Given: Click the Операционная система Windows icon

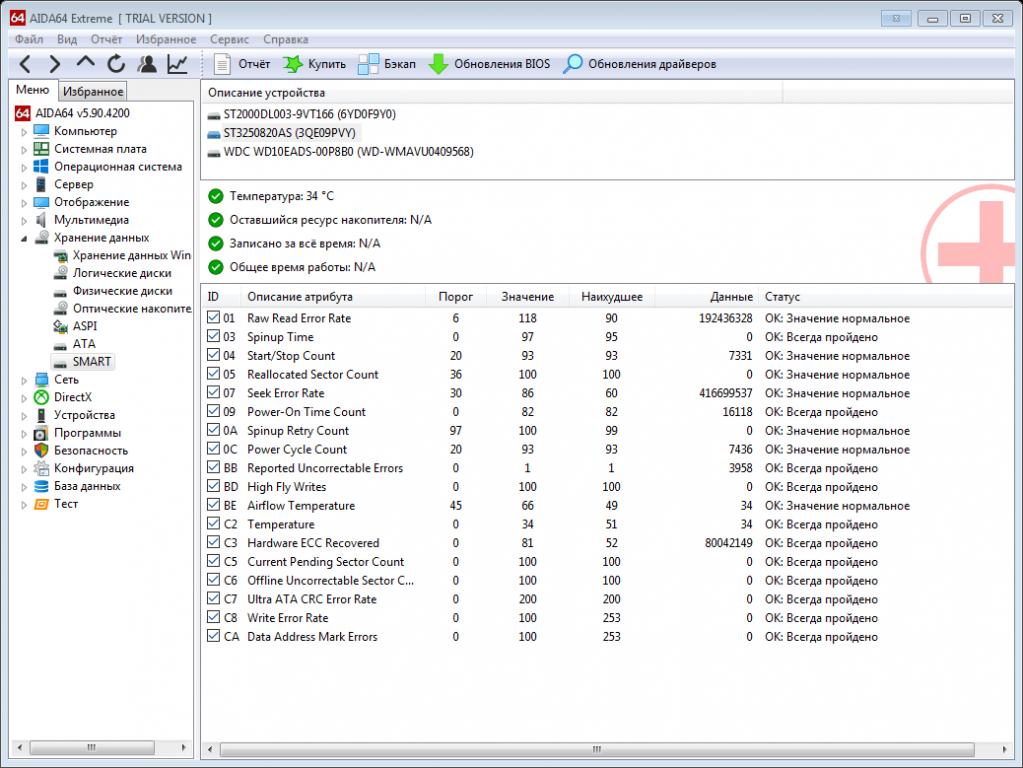Looking at the screenshot, I should (x=41, y=166).
